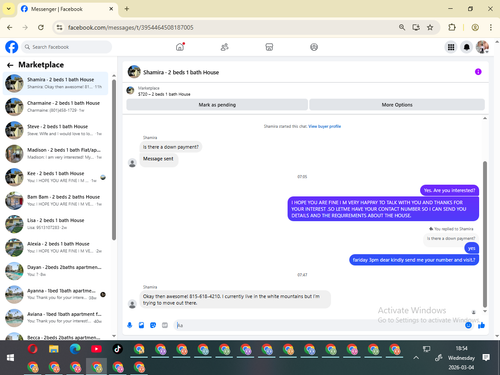This screenshot has height=375, width=500.
Task: Choose a GIF in the composer
Action: click(165, 325)
